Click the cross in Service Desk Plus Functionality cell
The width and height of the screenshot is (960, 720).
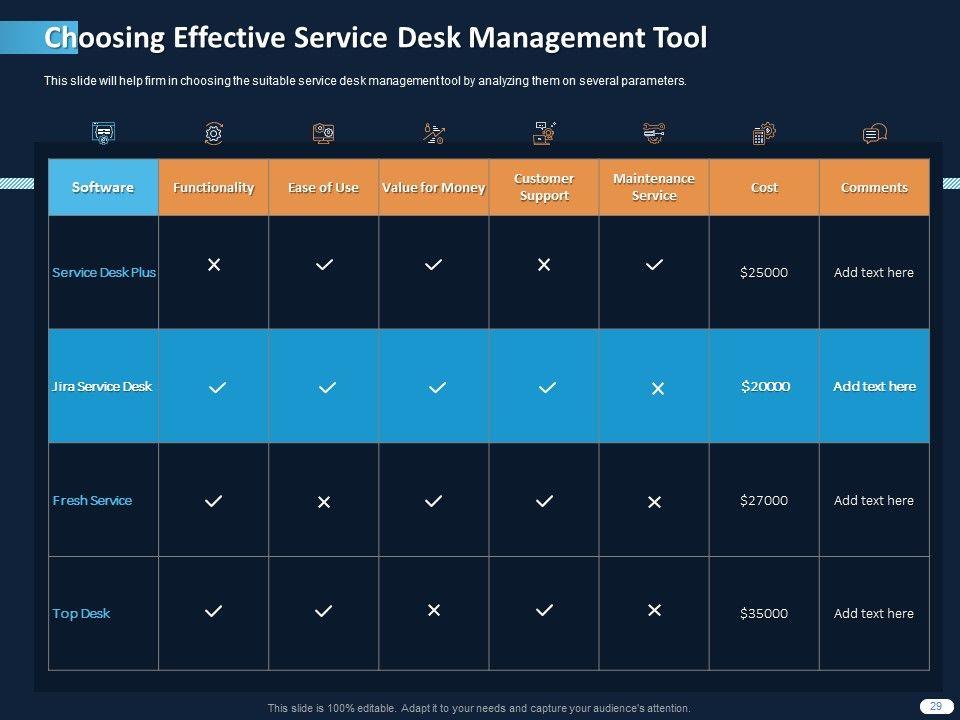point(214,264)
